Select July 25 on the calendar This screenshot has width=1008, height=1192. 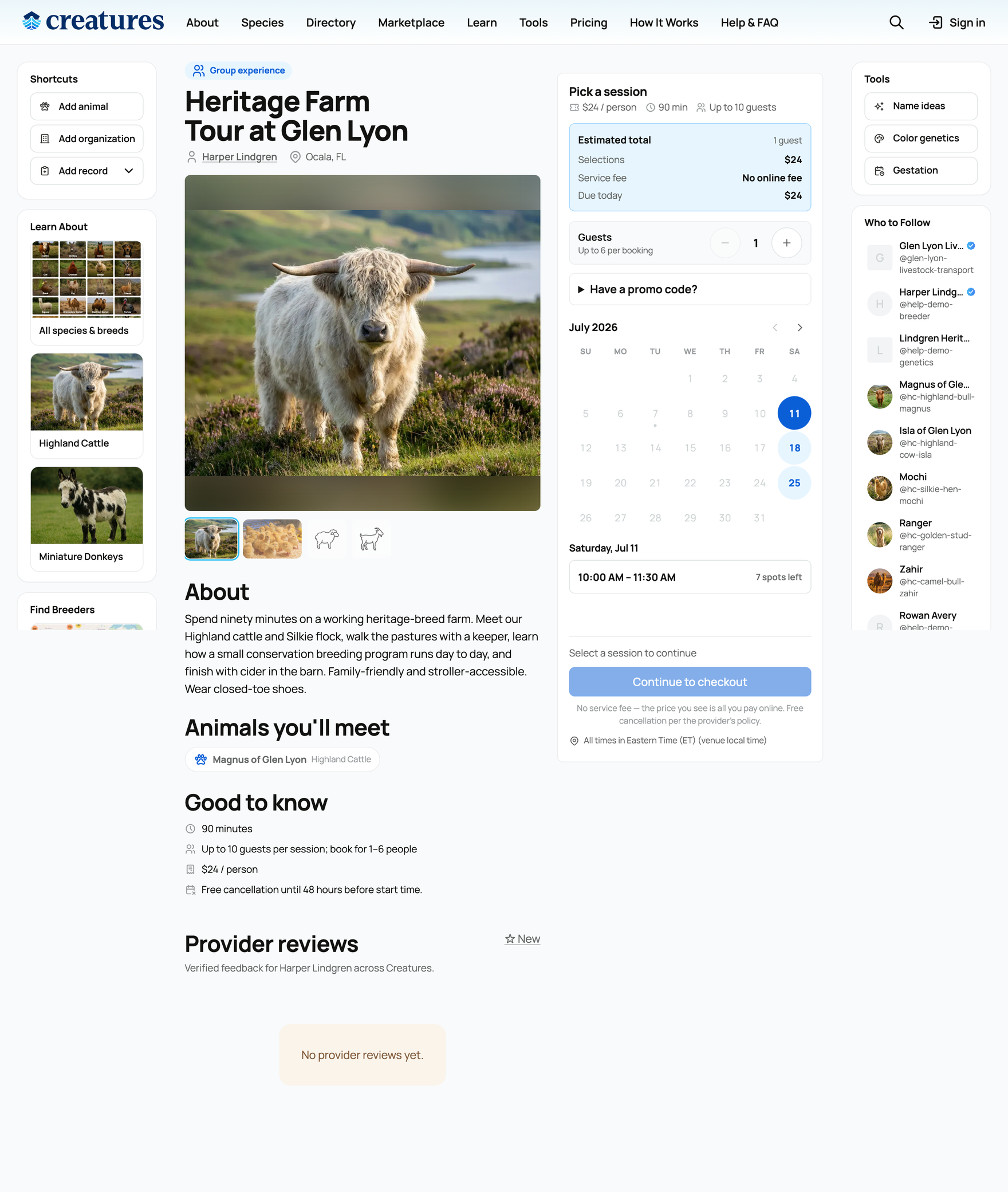coord(794,483)
